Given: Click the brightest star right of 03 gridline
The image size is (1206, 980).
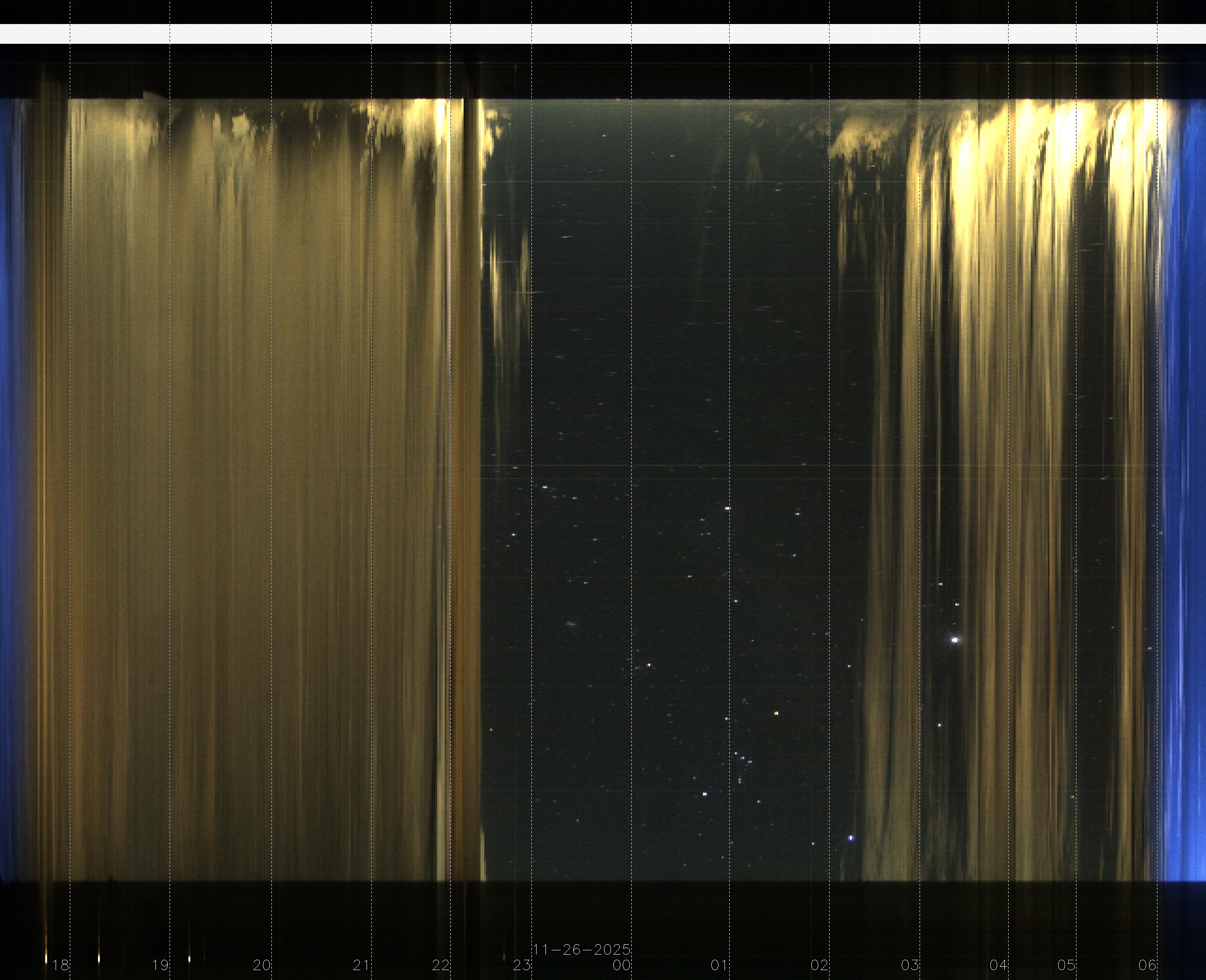Looking at the screenshot, I should pyautogui.click(x=955, y=640).
